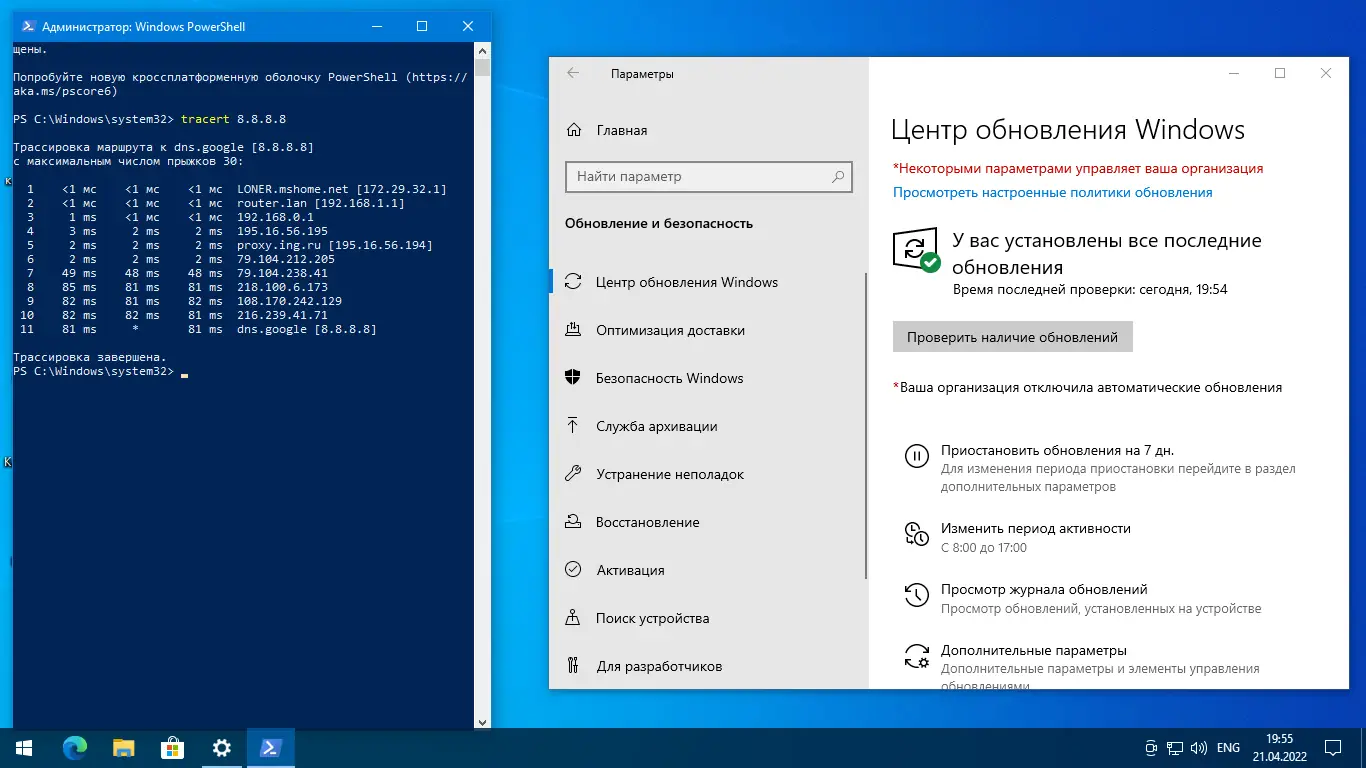
Task: Click the Безопасность Windows shield icon
Action: point(573,378)
